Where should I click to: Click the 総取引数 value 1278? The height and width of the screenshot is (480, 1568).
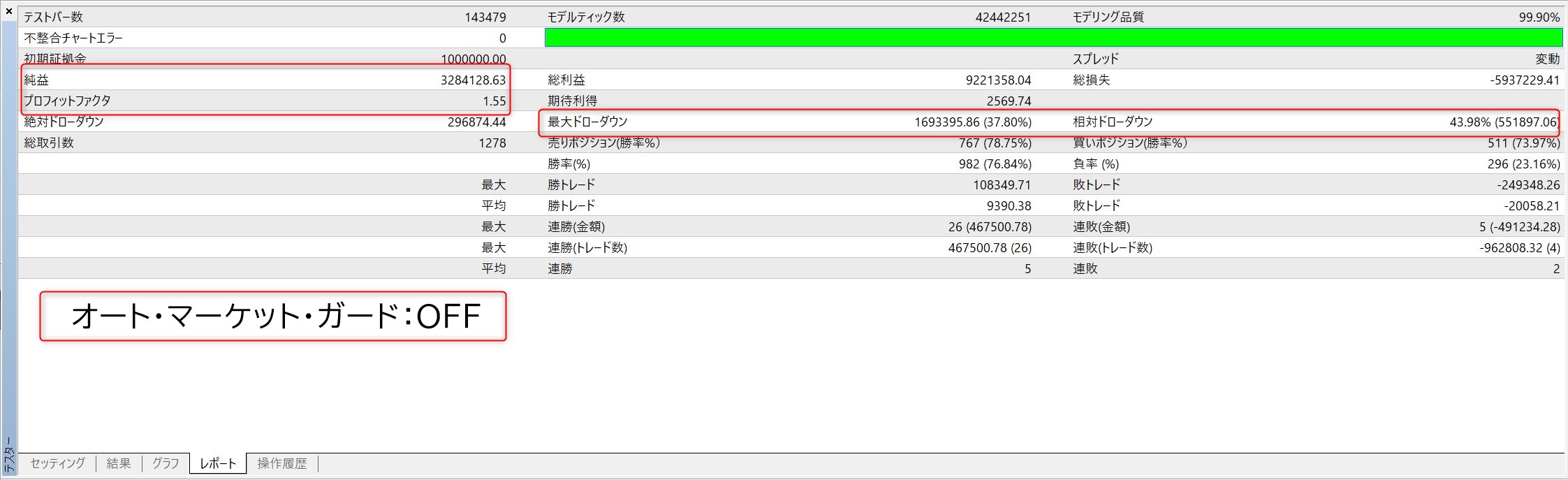coord(492,143)
